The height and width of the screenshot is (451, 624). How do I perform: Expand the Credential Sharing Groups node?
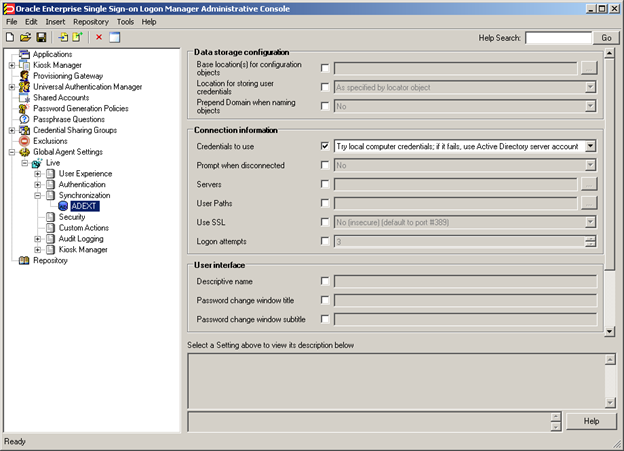[x=12, y=130]
